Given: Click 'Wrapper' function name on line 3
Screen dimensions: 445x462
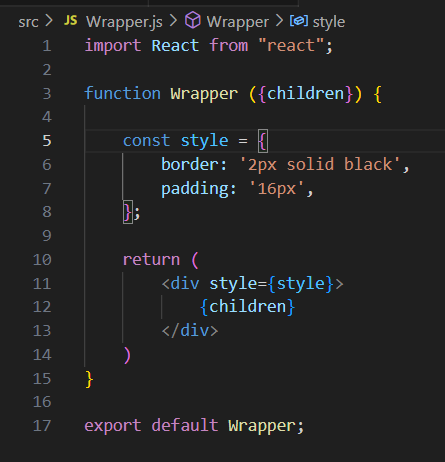Looking at the screenshot, I should pos(204,94).
